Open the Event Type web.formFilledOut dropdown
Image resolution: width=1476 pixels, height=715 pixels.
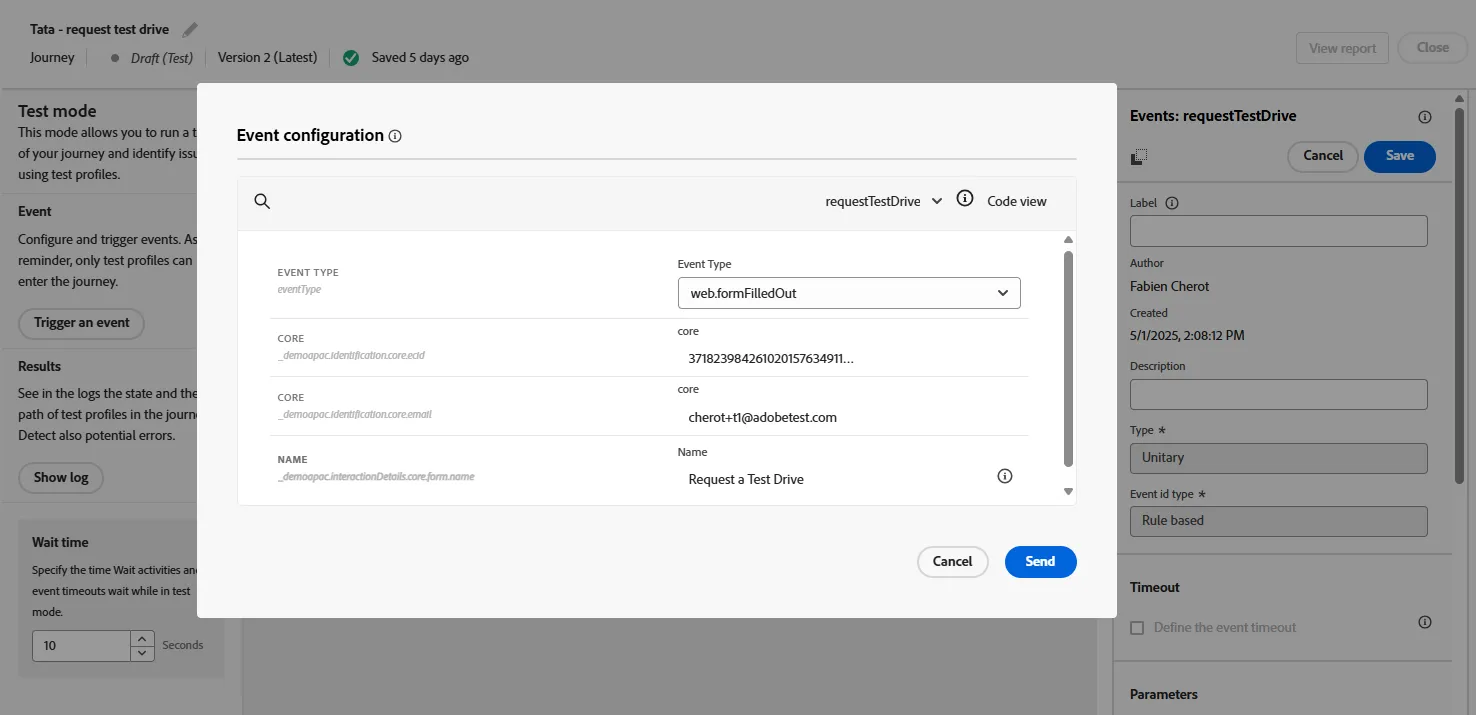pyautogui.click(x=849, y=293)
